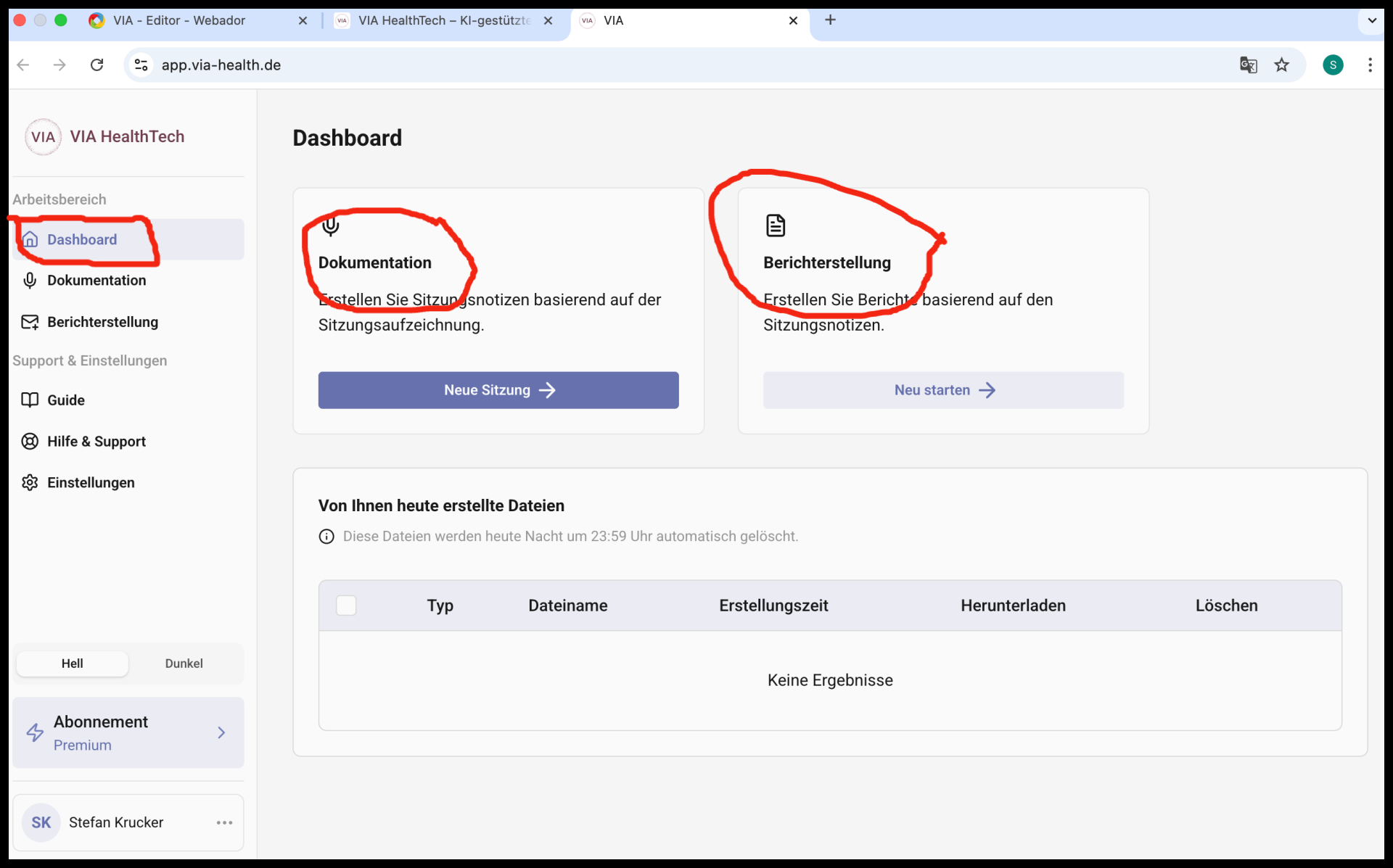Click the Dashboard home icon in sidebar
Image resolution: width=1393 pixels, height=868 pixels.
click(30, 239)
